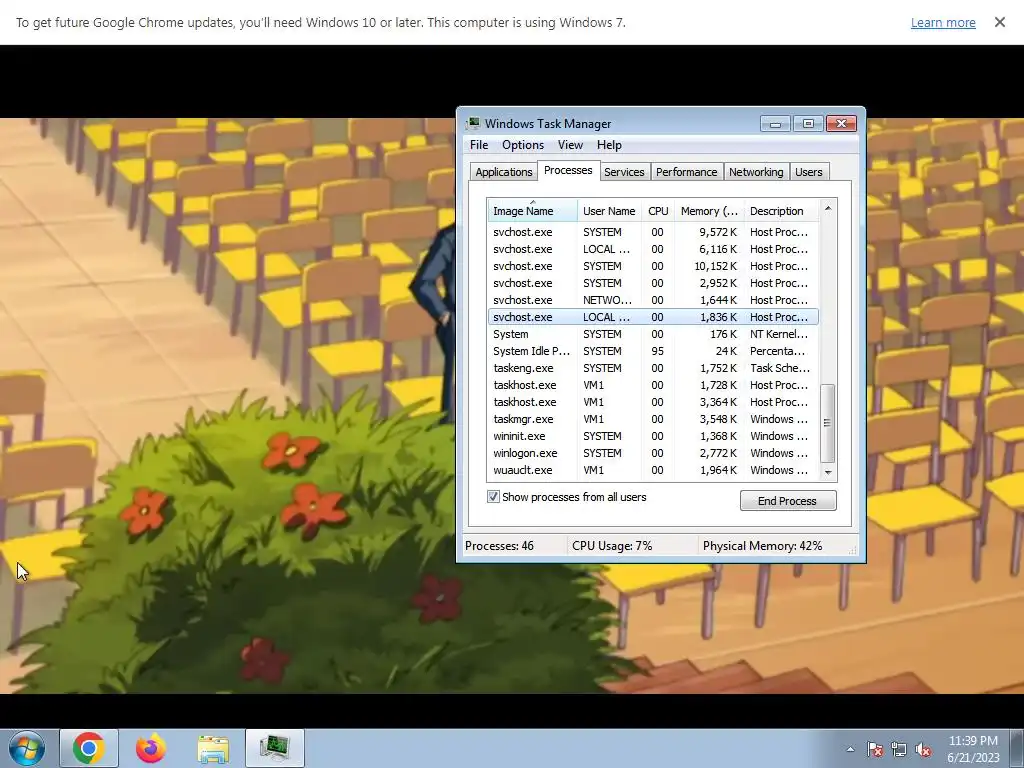Switch to the Networking tab
Screen dimensions: 1024x768
pyautogui.click(x=756, y=172)
